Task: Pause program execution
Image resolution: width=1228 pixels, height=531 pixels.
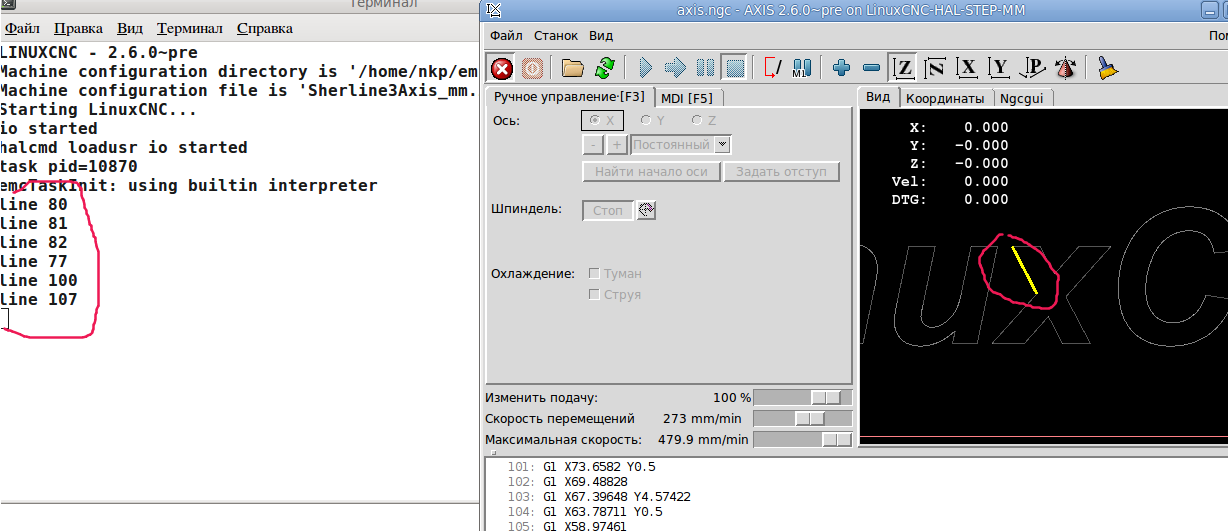Action: click(705, 68)
